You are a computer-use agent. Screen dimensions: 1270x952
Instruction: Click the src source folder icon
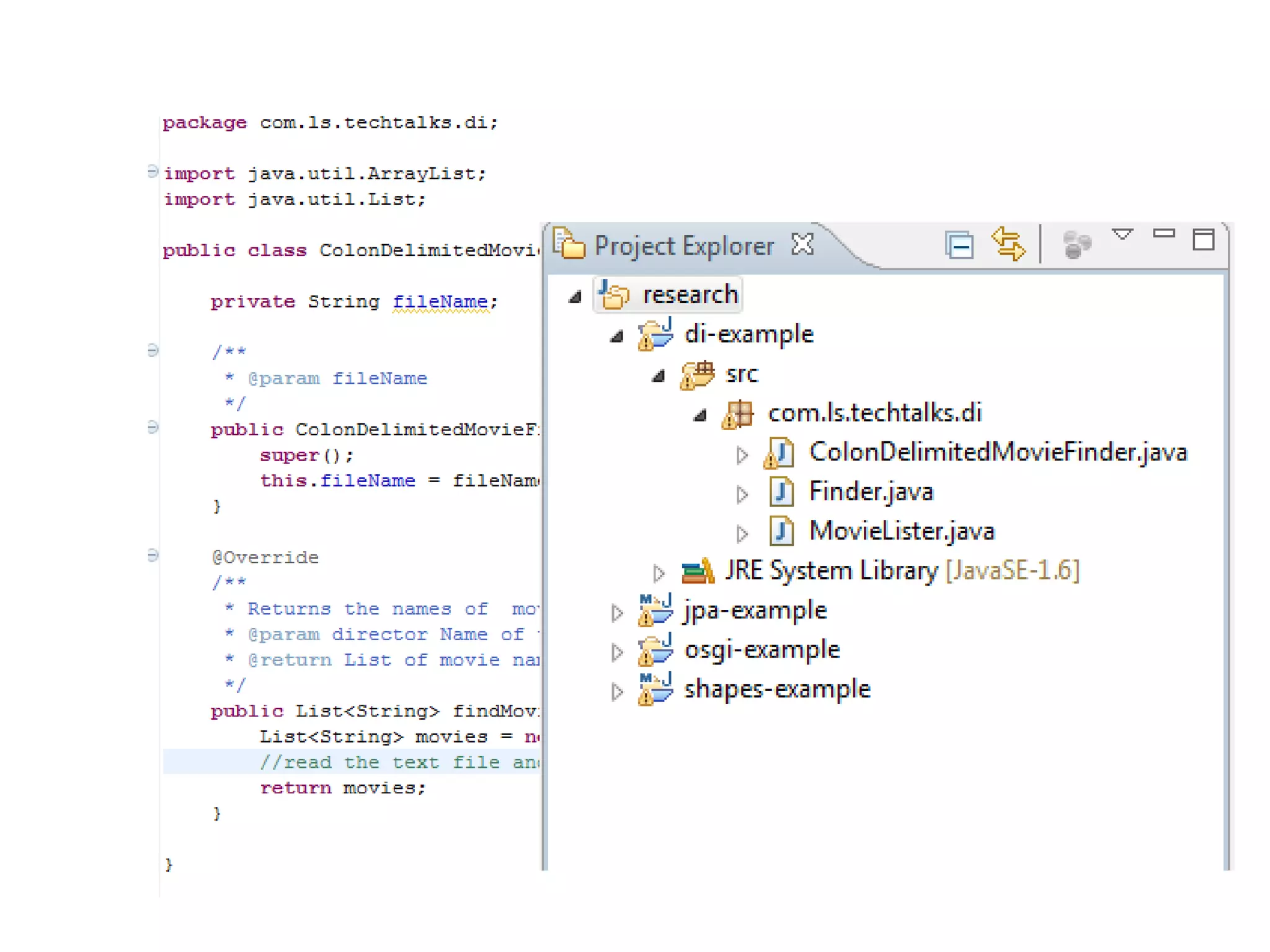697,375
